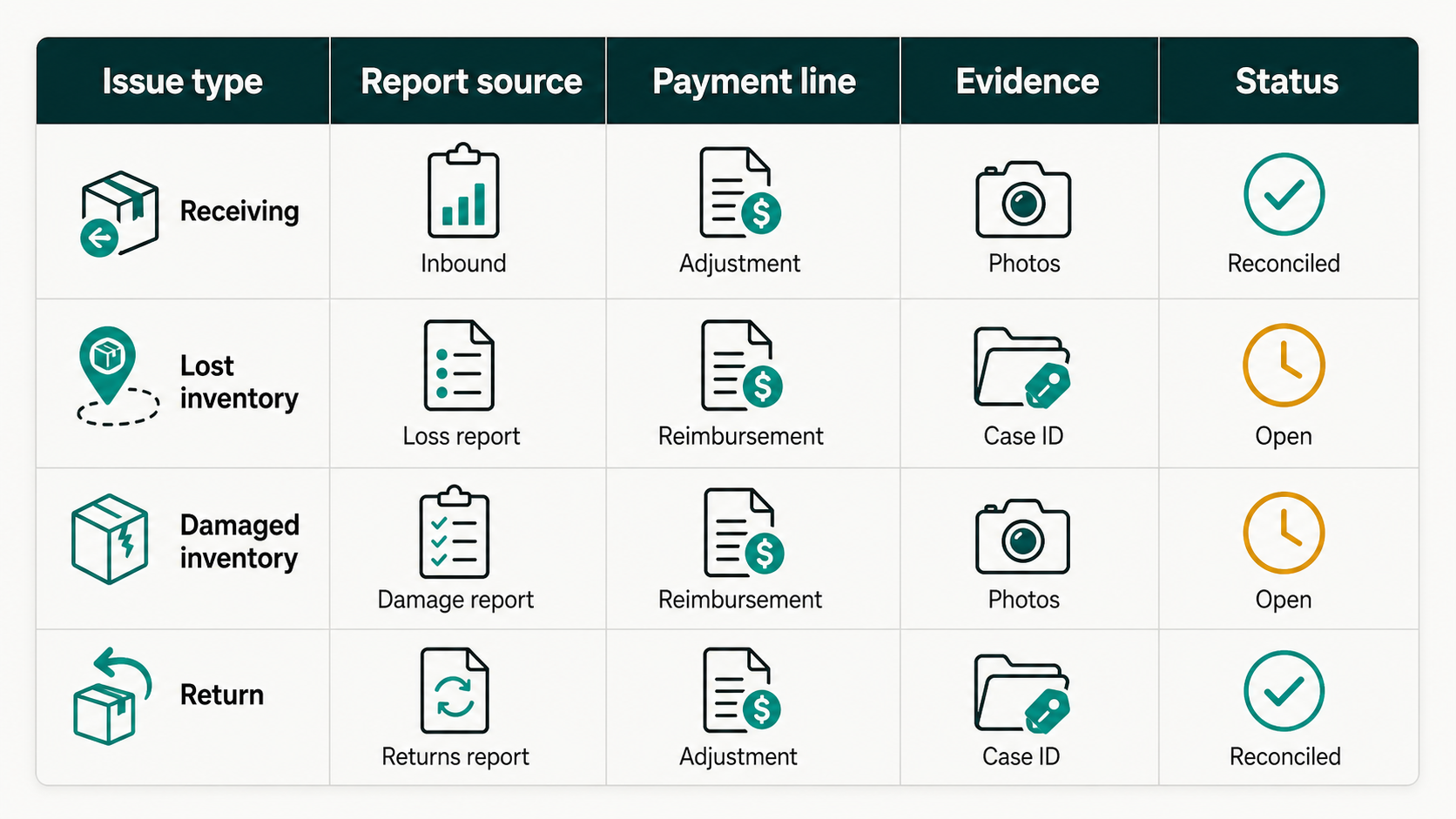Click the Return row Adjustment document icon
The image size is (1456, 819).
point(742,690)
